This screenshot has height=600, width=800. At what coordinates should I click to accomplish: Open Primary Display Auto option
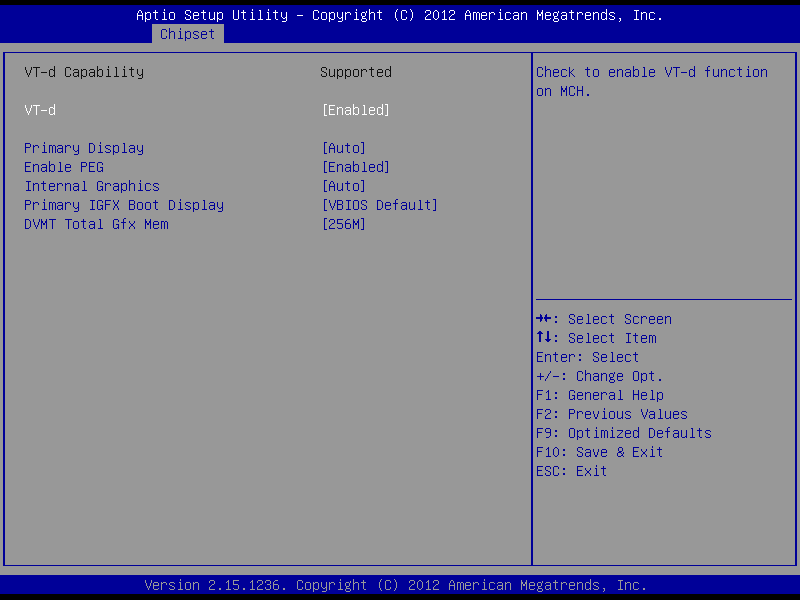(x=343, y=148)
